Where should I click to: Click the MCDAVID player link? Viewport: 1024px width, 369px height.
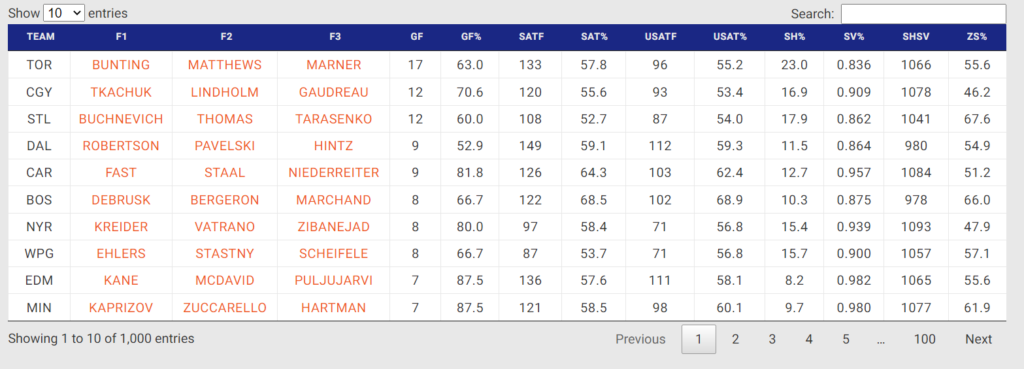click(x=225, y=280)
